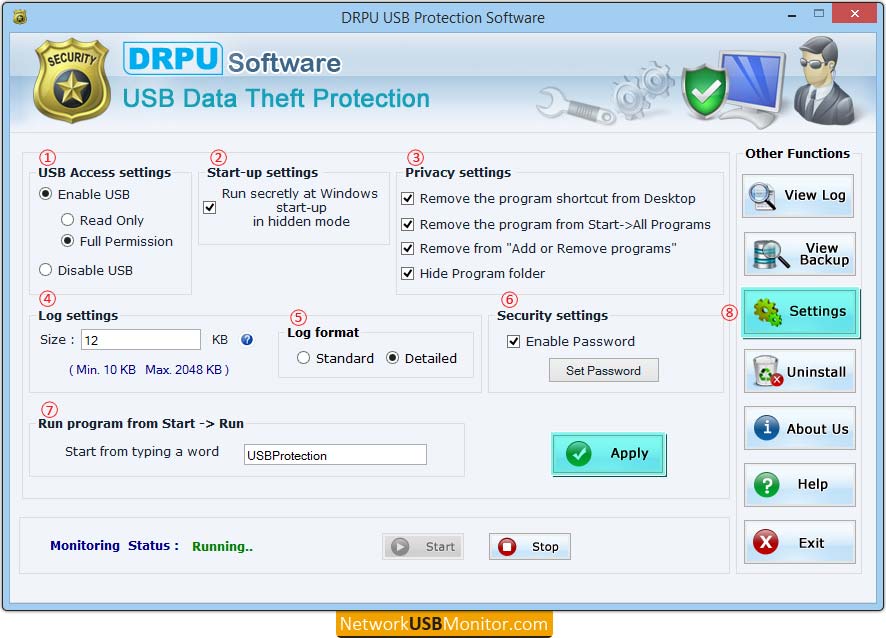886x638 pixels.
Task: Open the About Us dialog
Action: coord(800,428)
